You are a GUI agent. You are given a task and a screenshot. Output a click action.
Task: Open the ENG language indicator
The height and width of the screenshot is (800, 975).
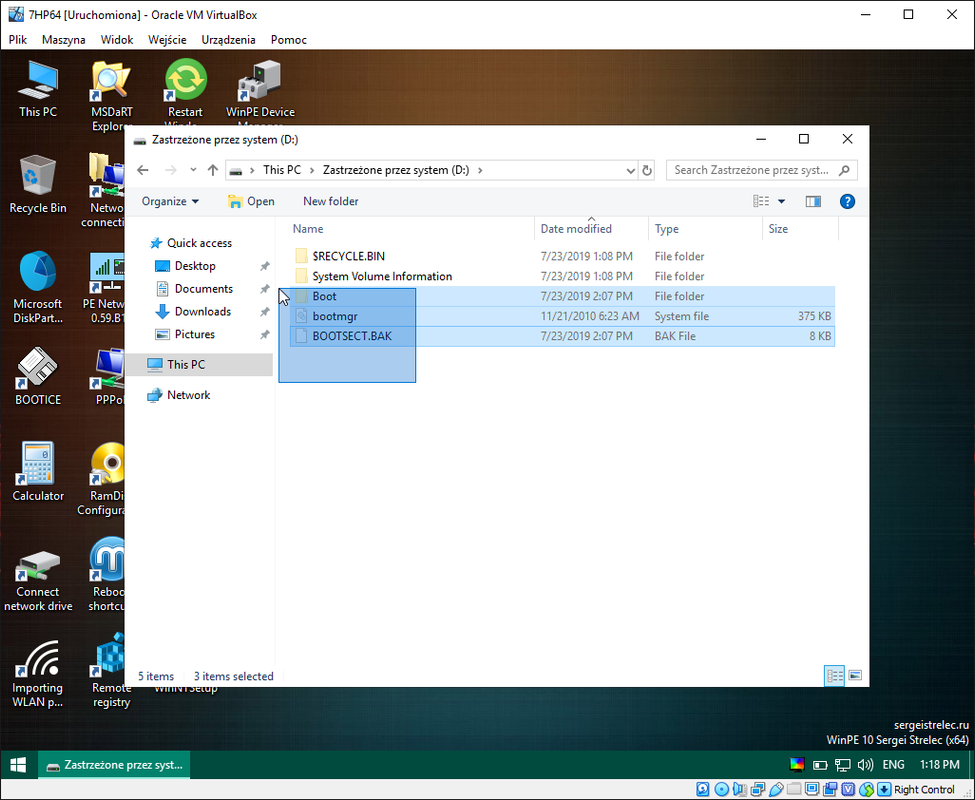pyautogui.click(x=894, y=765)
